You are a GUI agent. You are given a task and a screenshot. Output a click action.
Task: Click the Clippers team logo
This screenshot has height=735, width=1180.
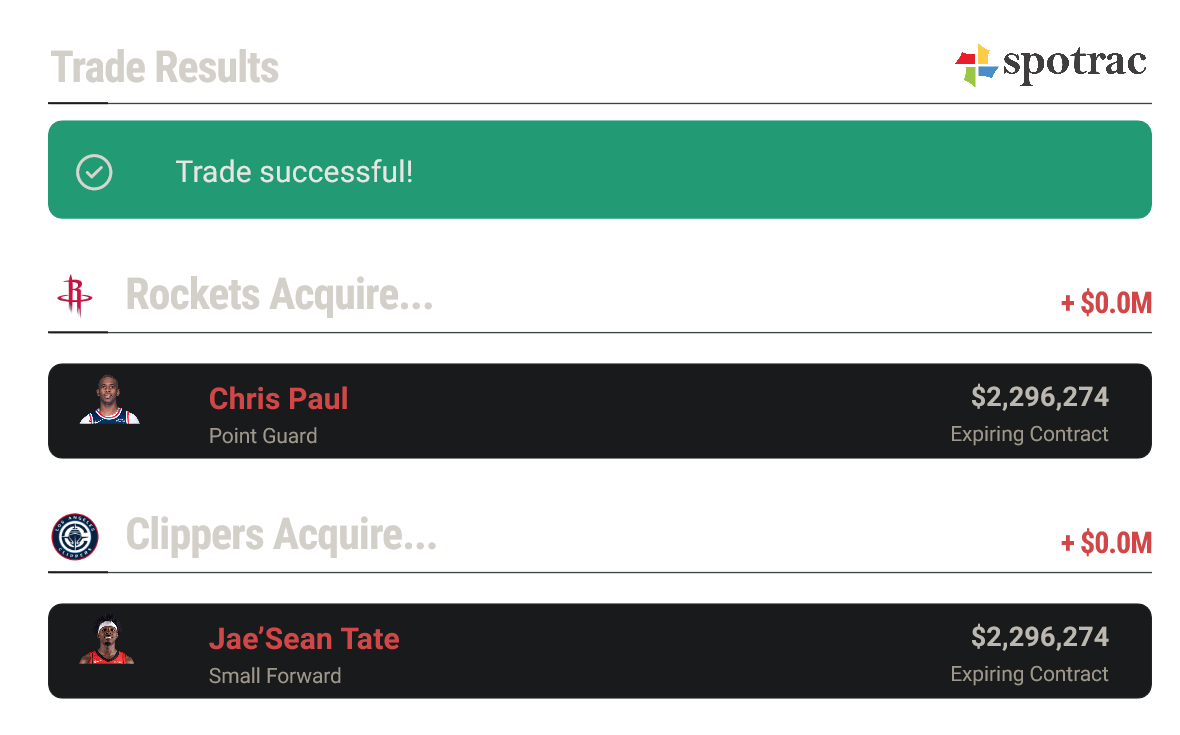point(77,536)
